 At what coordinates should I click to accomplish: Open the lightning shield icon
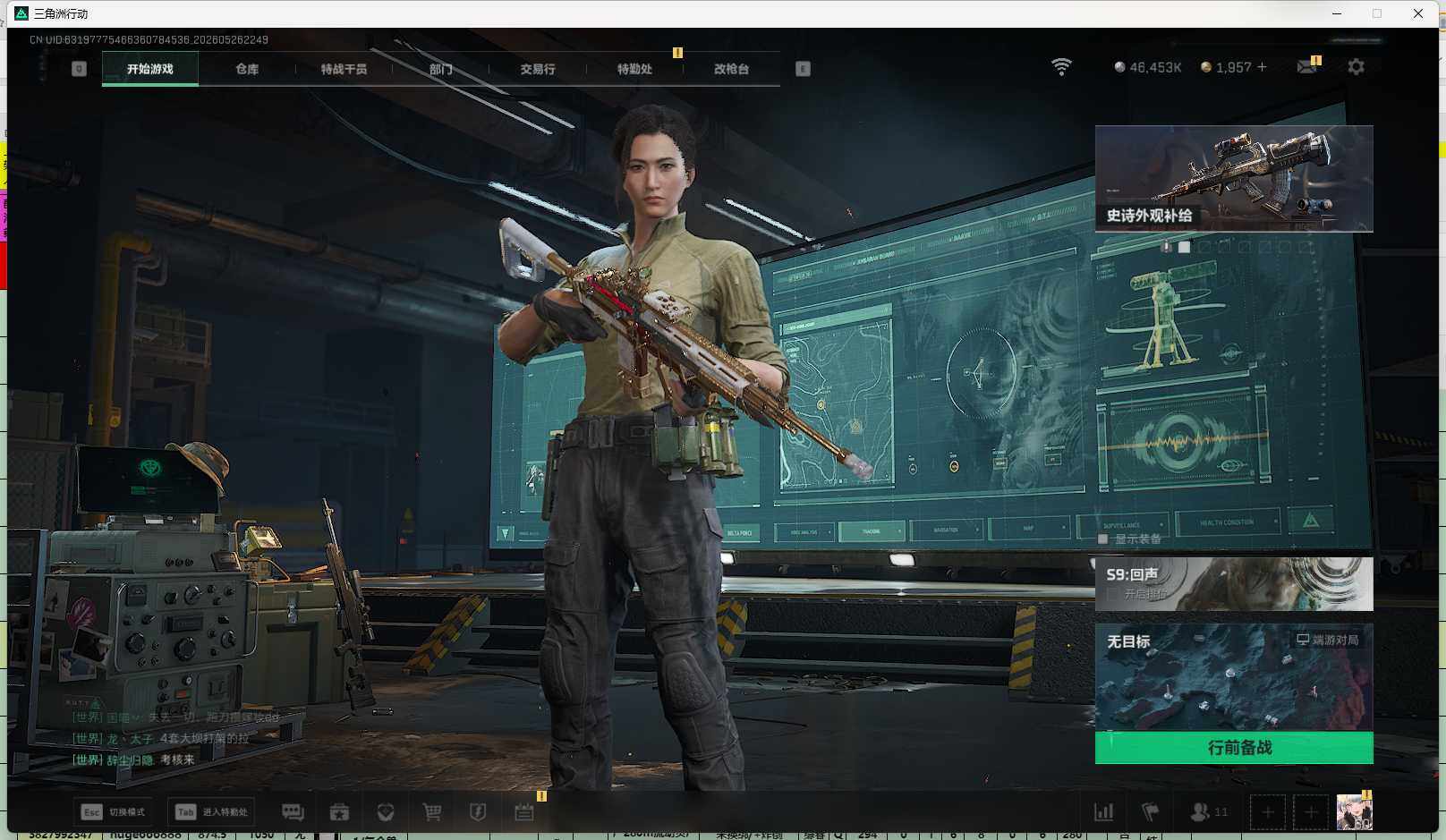[x=478, y=812]
